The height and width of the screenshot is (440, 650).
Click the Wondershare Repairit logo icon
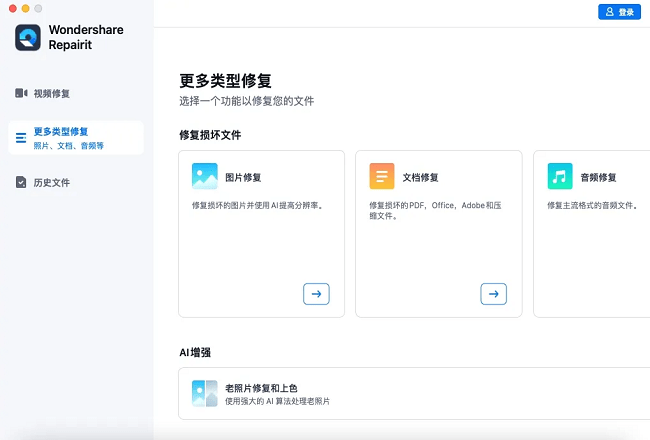(28, 38)
